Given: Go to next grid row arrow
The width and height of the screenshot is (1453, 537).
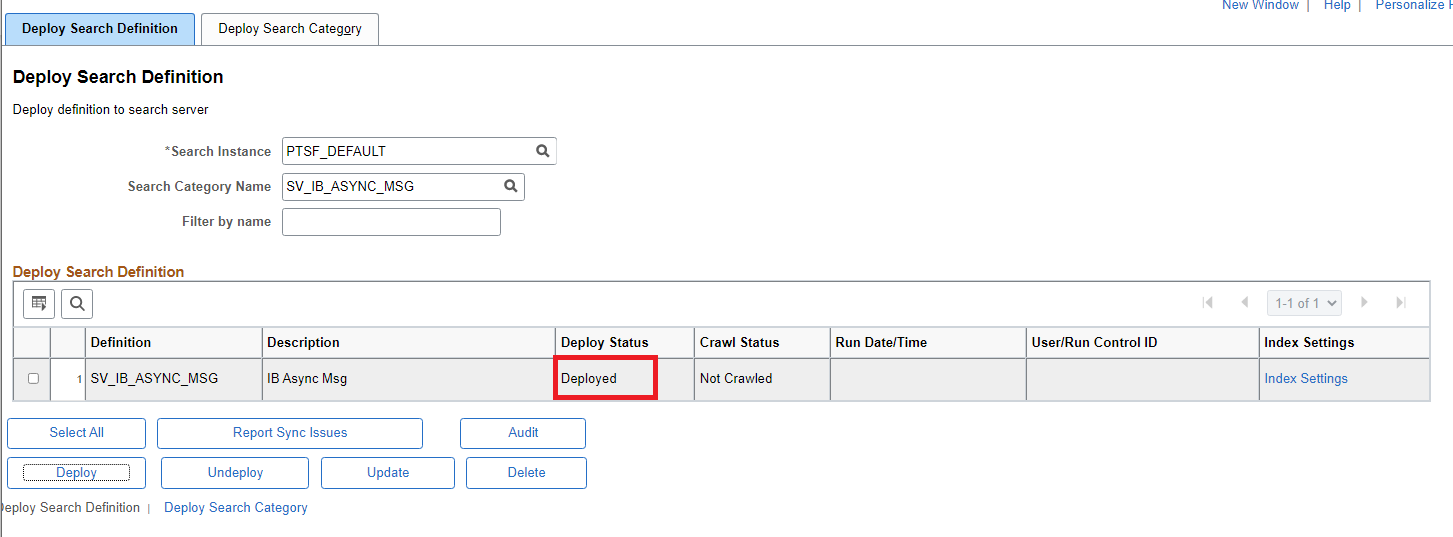Looking at the screenshot, I should 1364,303.
